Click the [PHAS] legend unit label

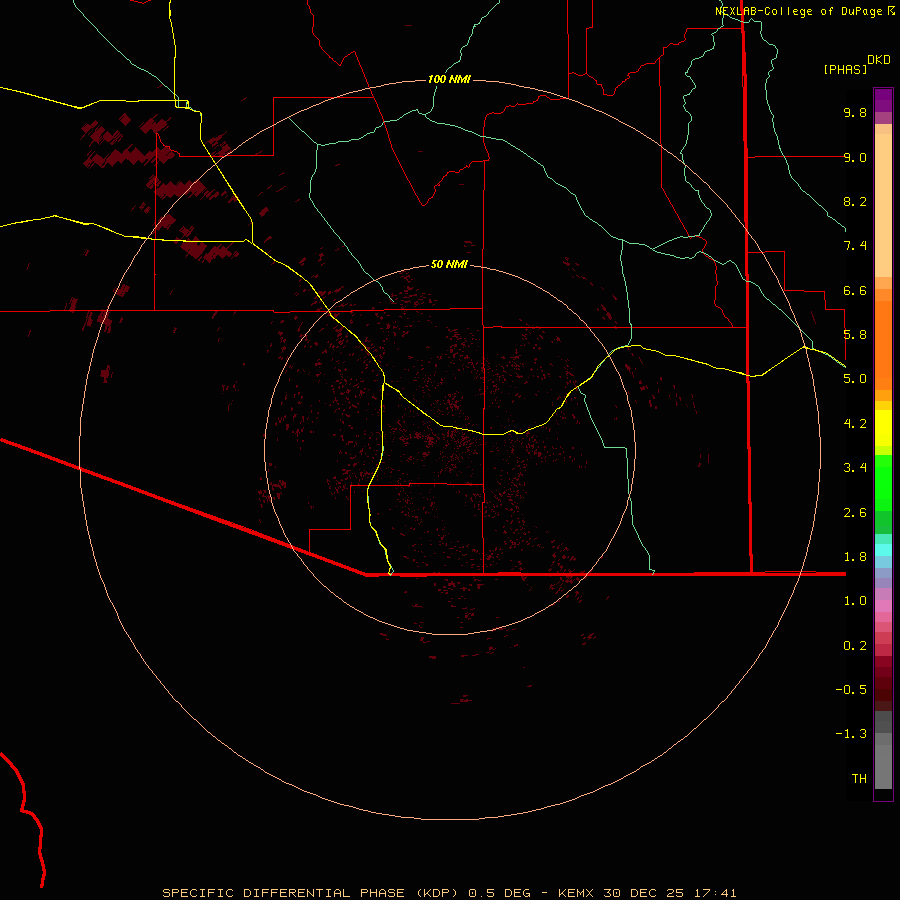845,69
